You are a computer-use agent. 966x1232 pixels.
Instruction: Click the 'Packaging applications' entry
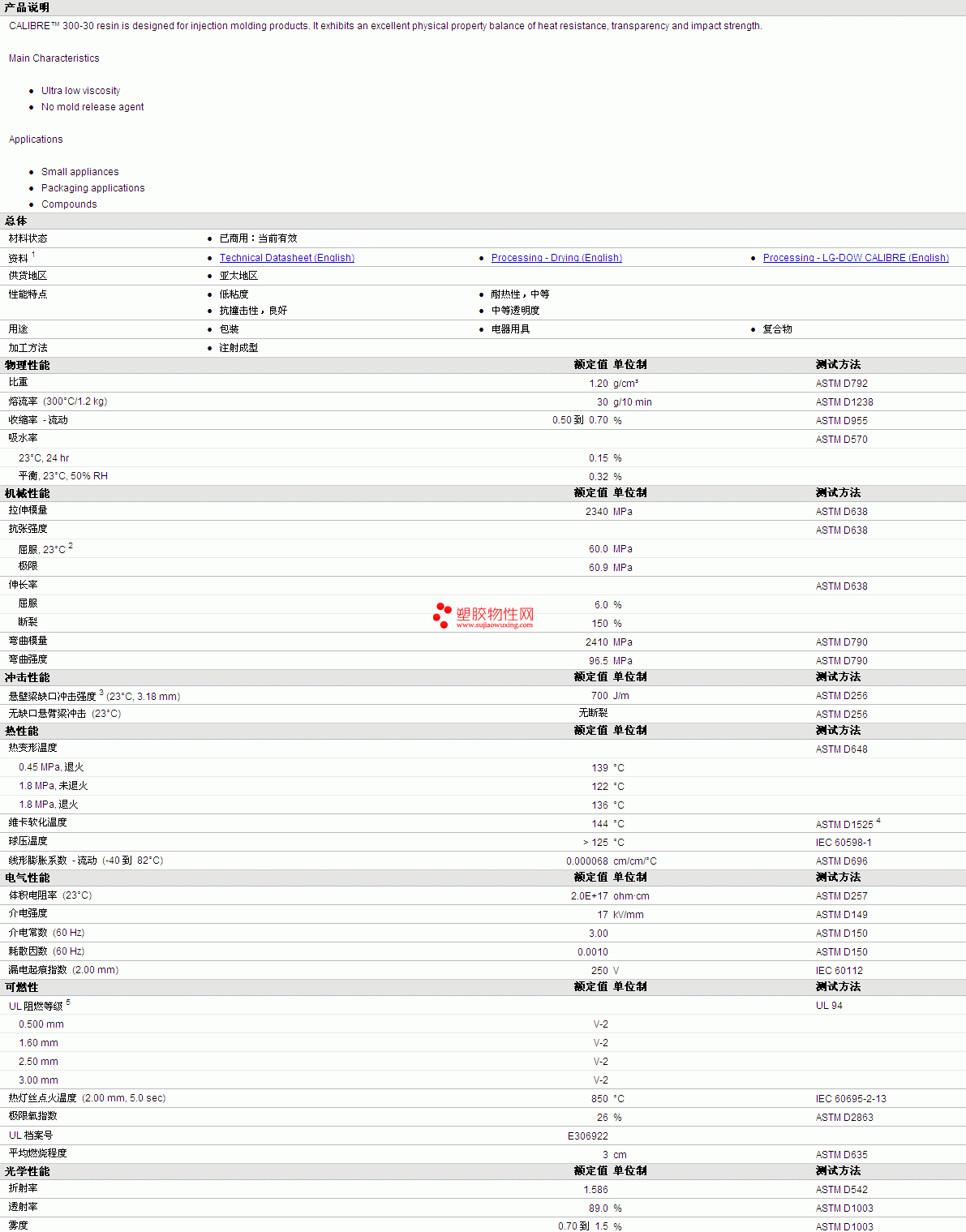(92, 188)
